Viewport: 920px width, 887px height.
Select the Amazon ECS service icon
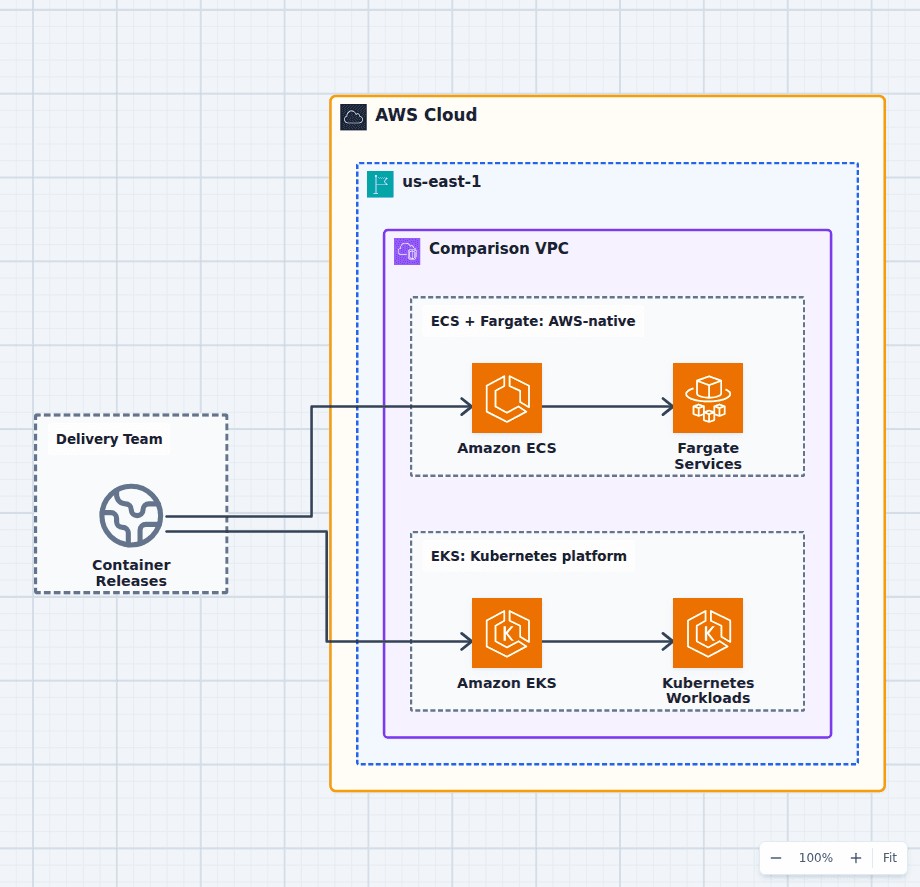(507, 398)
